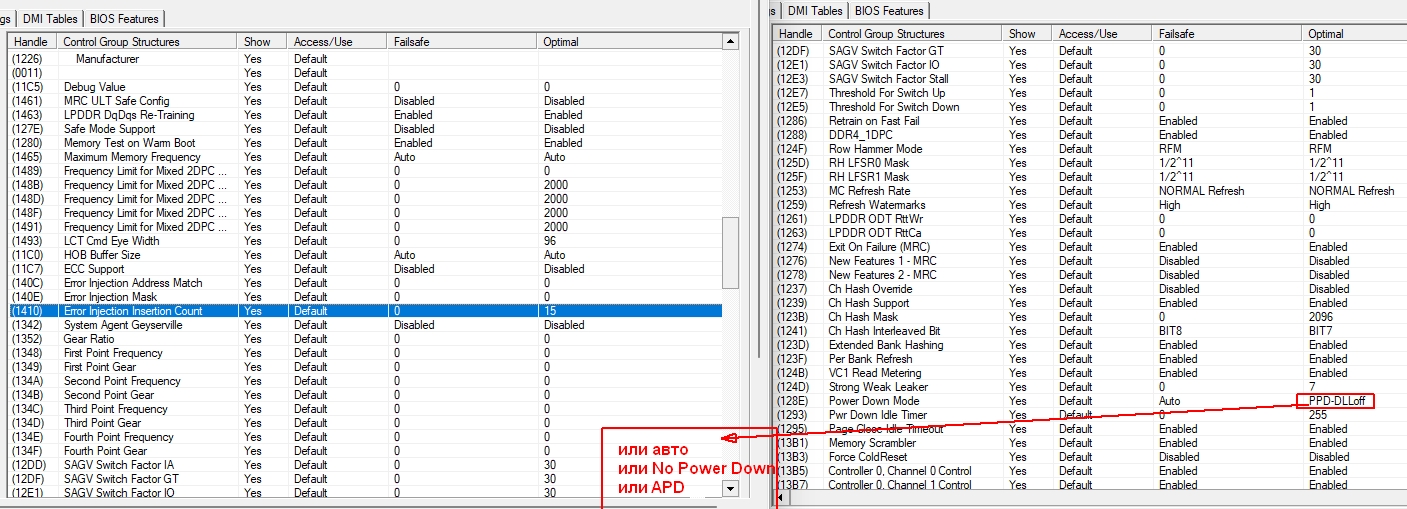Click Optimal column header in right window
The width and height of the screenshot is (1407, 509).
click(x=1354, y=34)
